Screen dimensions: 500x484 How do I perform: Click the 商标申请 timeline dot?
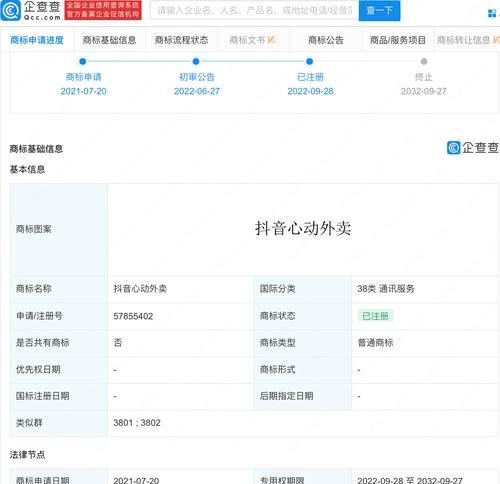click(x=83, y=61)
